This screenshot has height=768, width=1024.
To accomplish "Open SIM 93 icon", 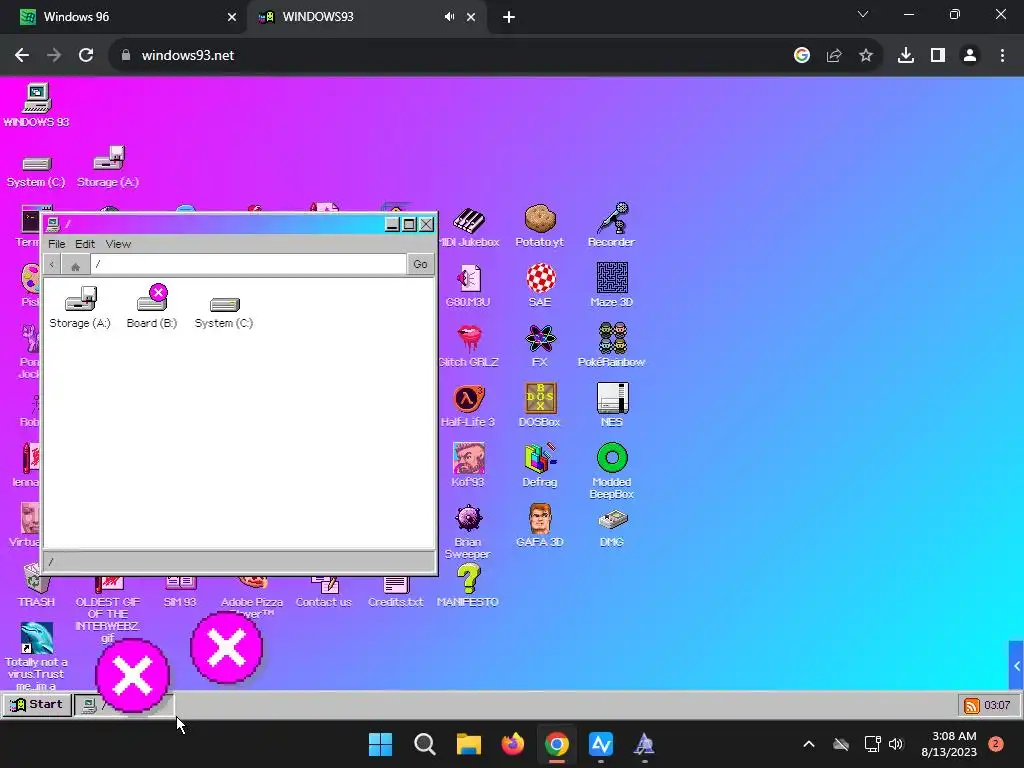I will pyautogui.click(x=180, y=592).
